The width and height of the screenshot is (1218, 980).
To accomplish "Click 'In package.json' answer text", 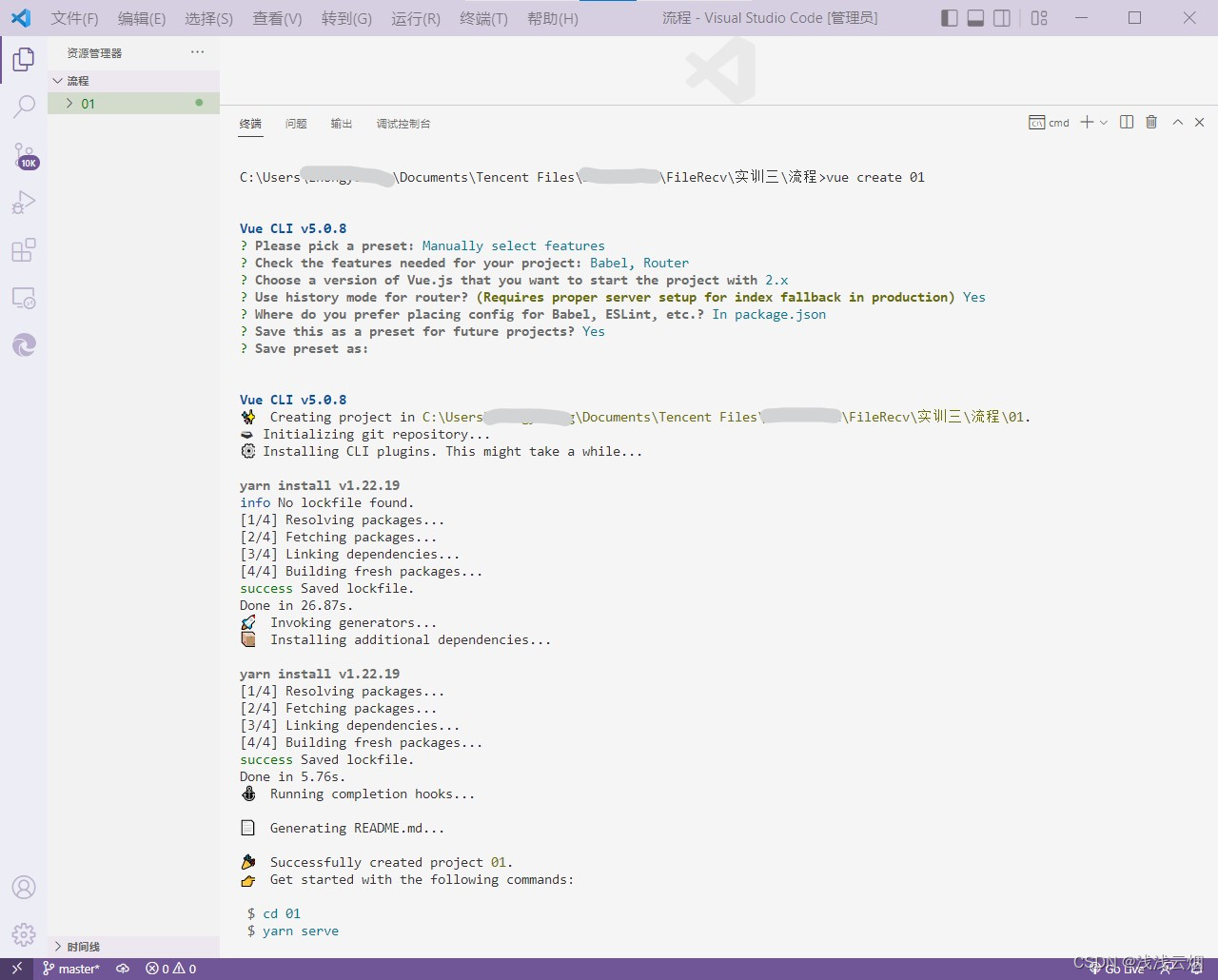I will point(769,314).
